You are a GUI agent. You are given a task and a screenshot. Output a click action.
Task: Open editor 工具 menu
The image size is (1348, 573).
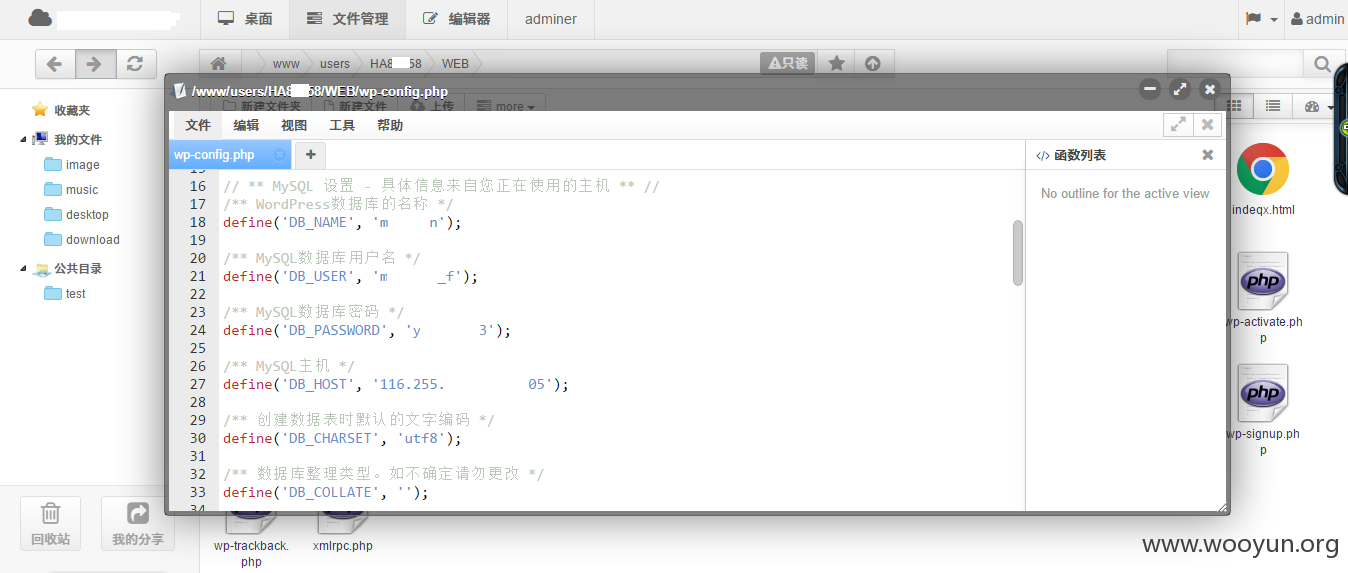[x=342, y=125]
